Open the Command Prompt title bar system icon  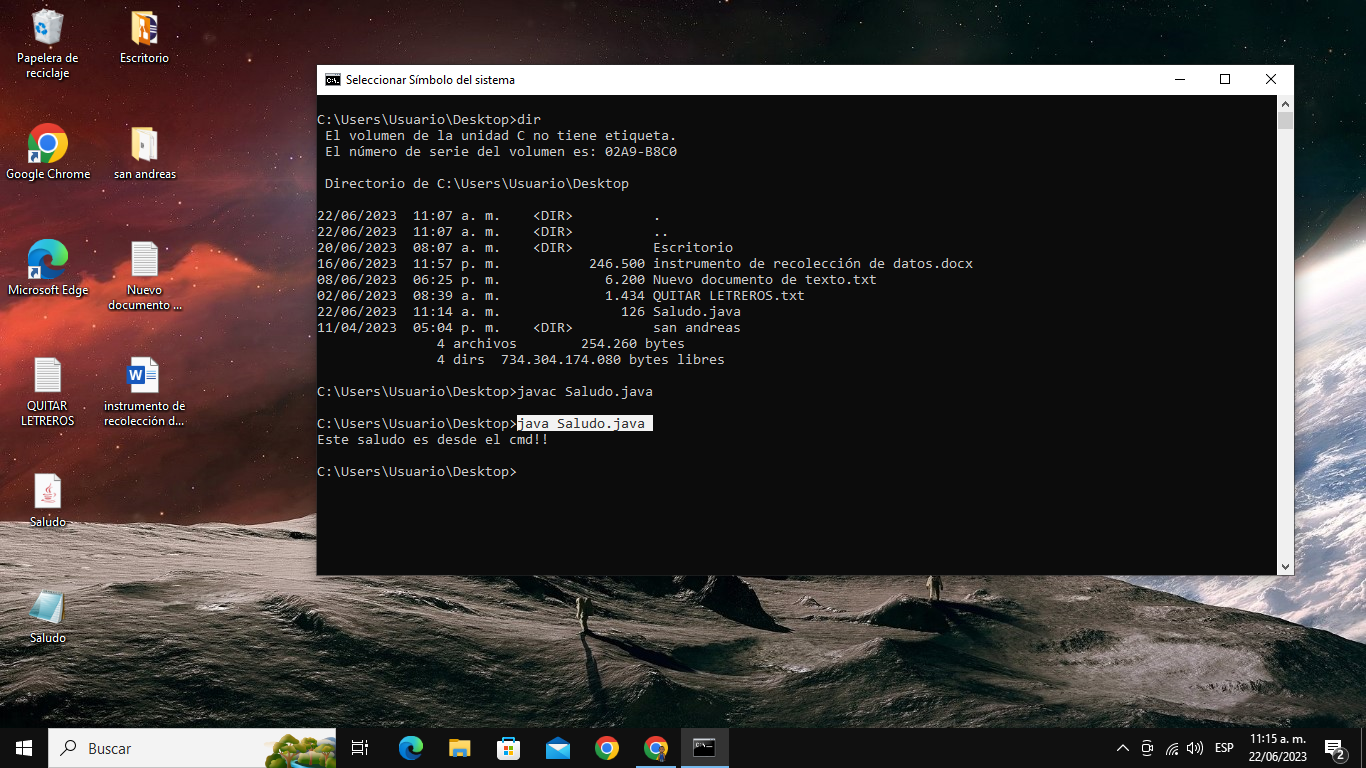point(332,80)
